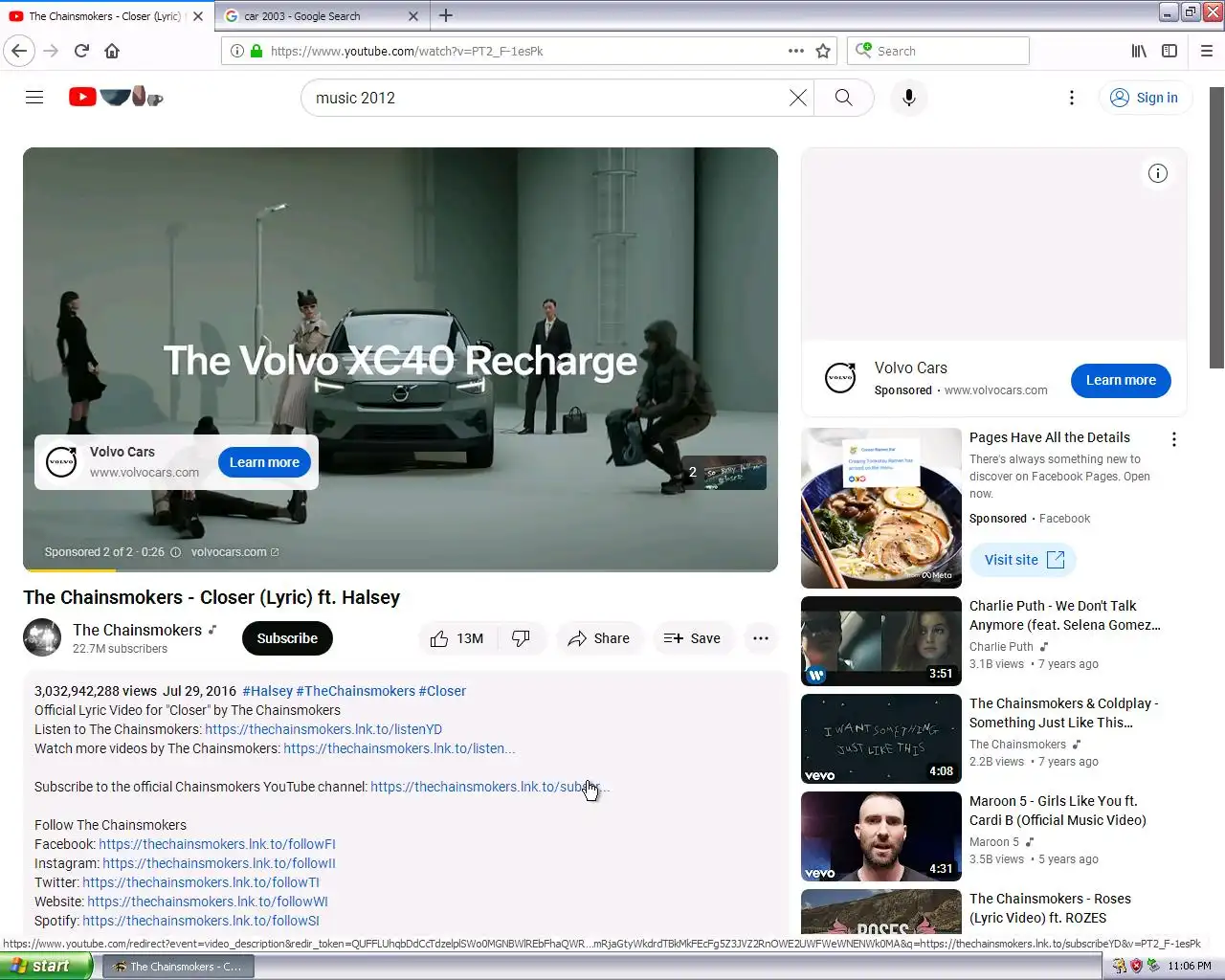Viewport: 1225px width, 980px height.
Task: Open the Instagram followII link
Action: pyautogui.click(x=219, y=863)
